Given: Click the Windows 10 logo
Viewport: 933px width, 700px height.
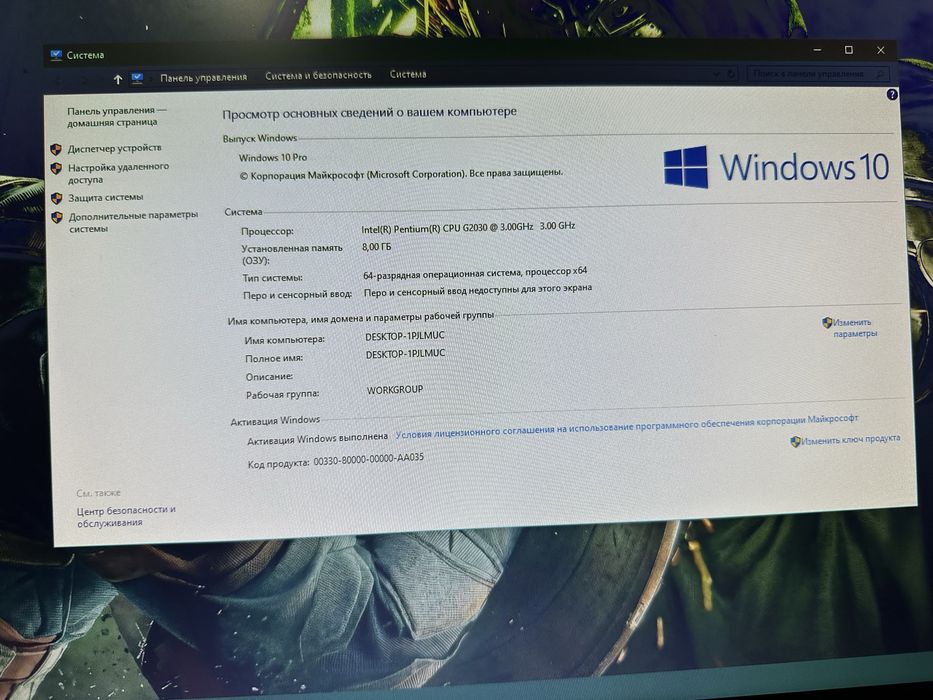Looking at the screenshot, I should [776, 167].
